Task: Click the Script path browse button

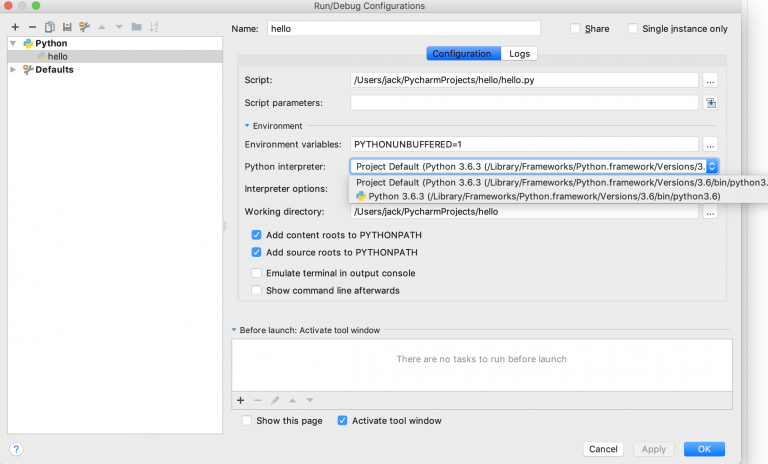Action: [710, 79]
